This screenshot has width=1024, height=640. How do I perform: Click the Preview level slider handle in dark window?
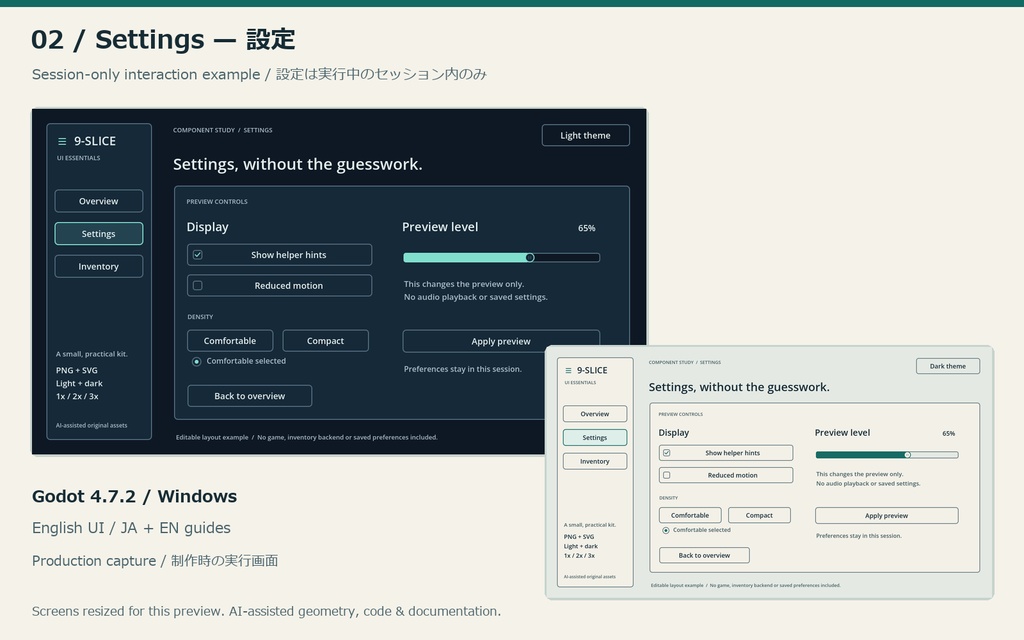(530, 257)
